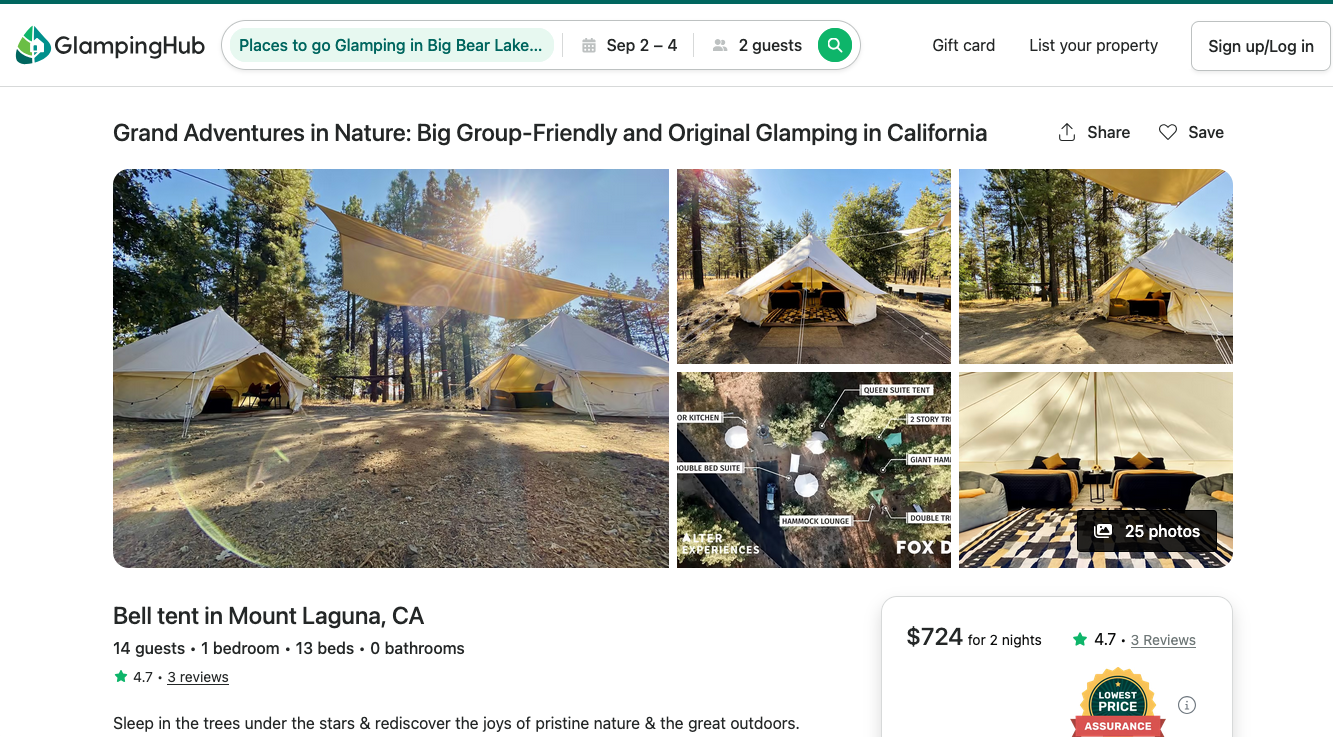Open the 3 reviews link under title
Screen dimensions: 1333x737
click(198, 677)
